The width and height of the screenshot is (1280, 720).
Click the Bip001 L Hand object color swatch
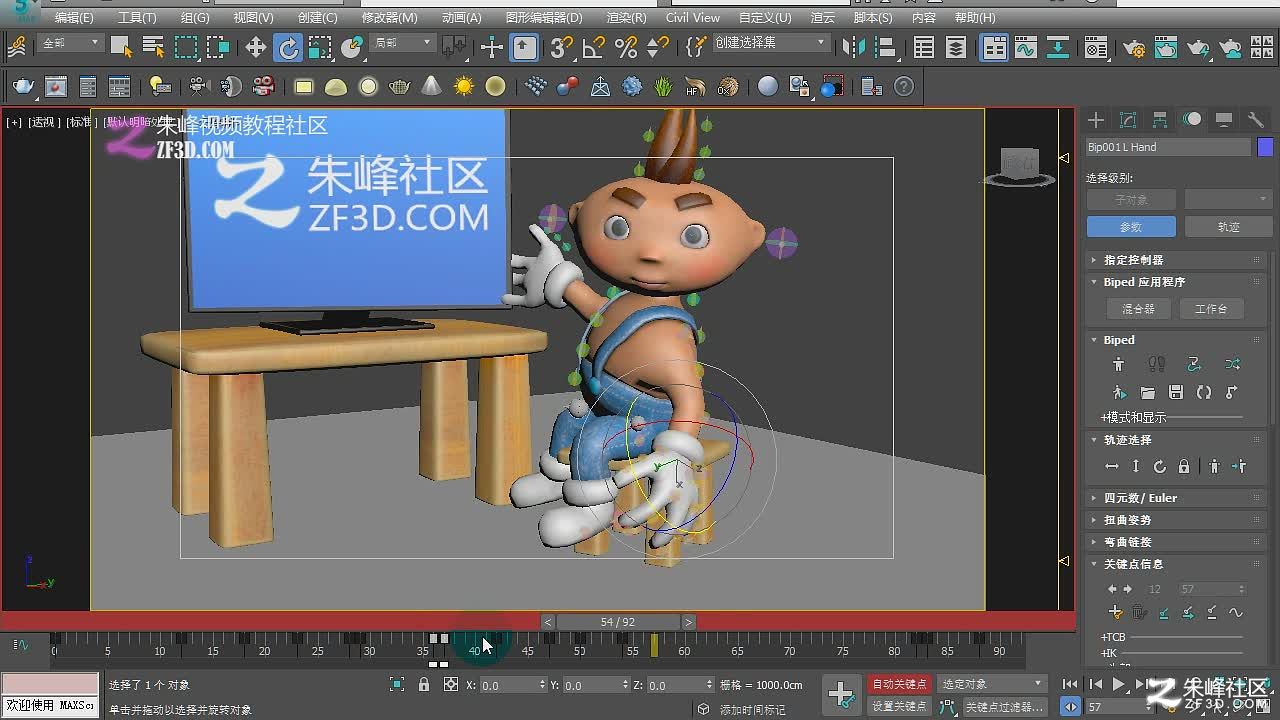point(1265,147)
